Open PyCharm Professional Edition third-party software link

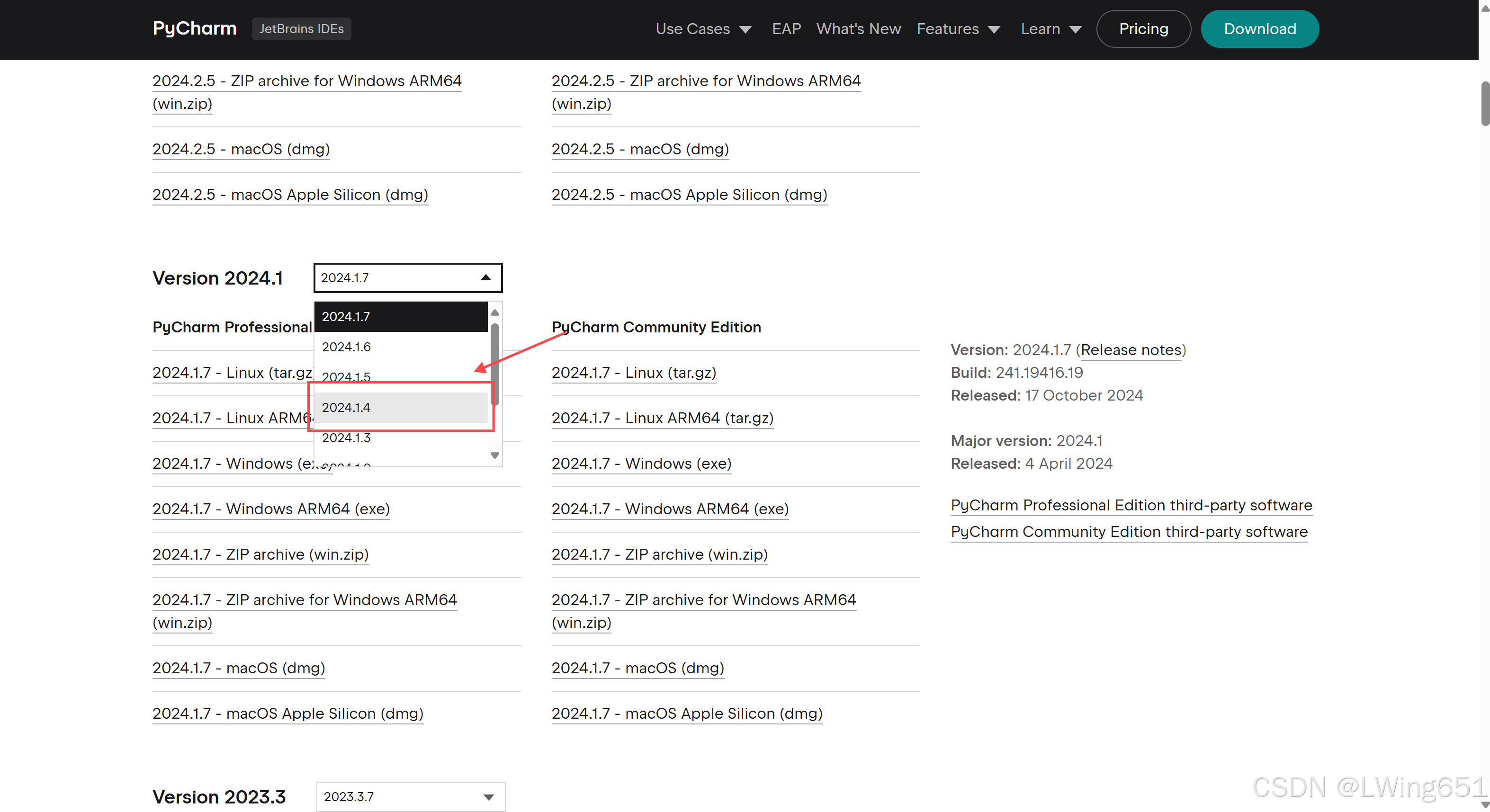1131,505
